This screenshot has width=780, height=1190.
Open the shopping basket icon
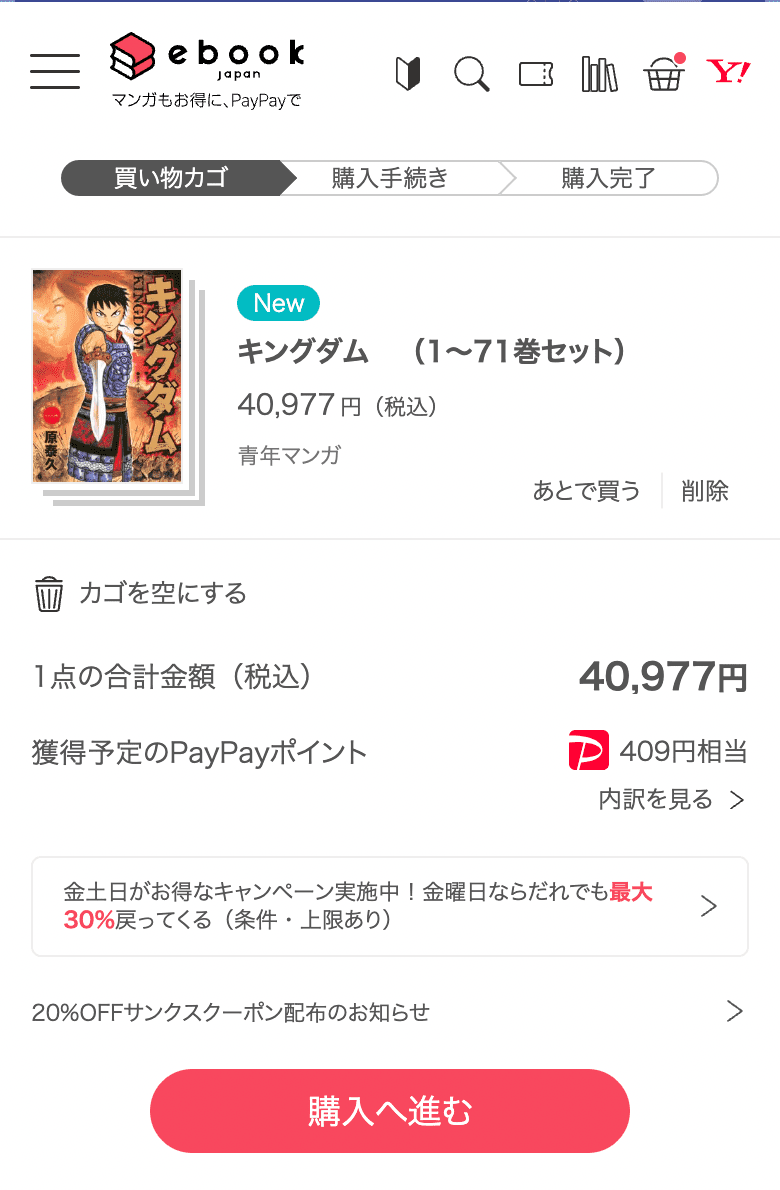663,74
